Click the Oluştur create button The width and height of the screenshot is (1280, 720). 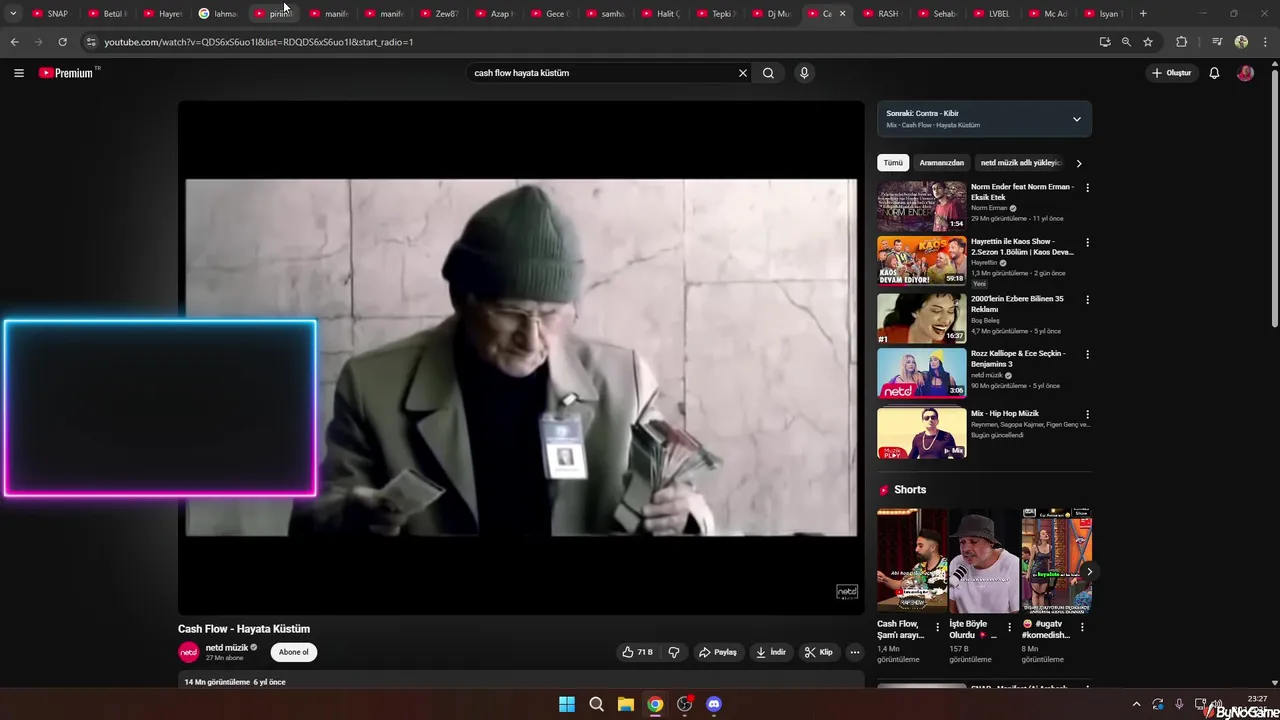click(x=1172, y=73)
